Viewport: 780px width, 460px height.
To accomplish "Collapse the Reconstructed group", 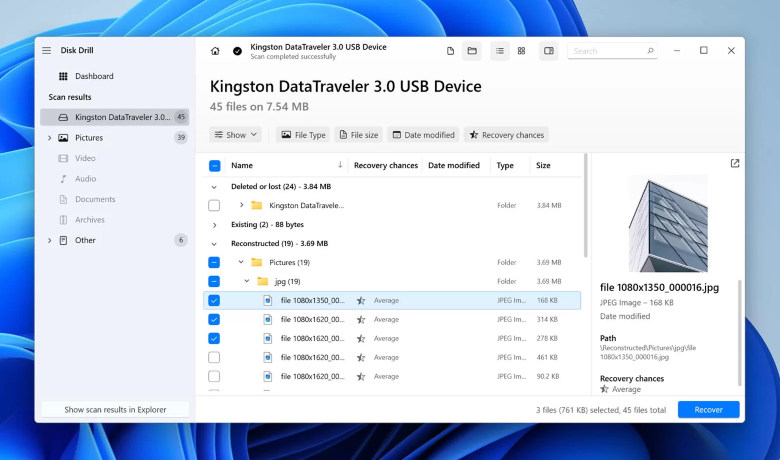I will coord(214,243).
